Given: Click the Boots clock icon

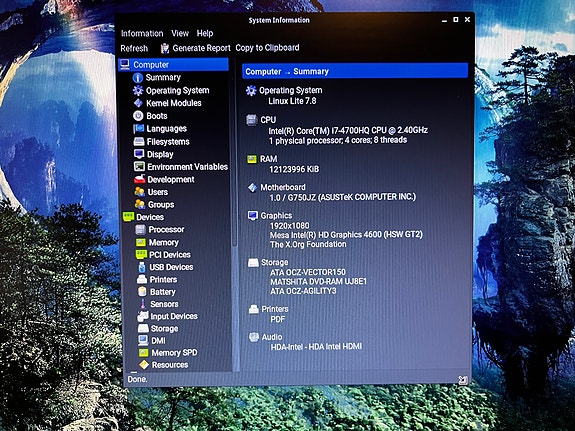Looking at the screenshot, I should click(138, 116).
